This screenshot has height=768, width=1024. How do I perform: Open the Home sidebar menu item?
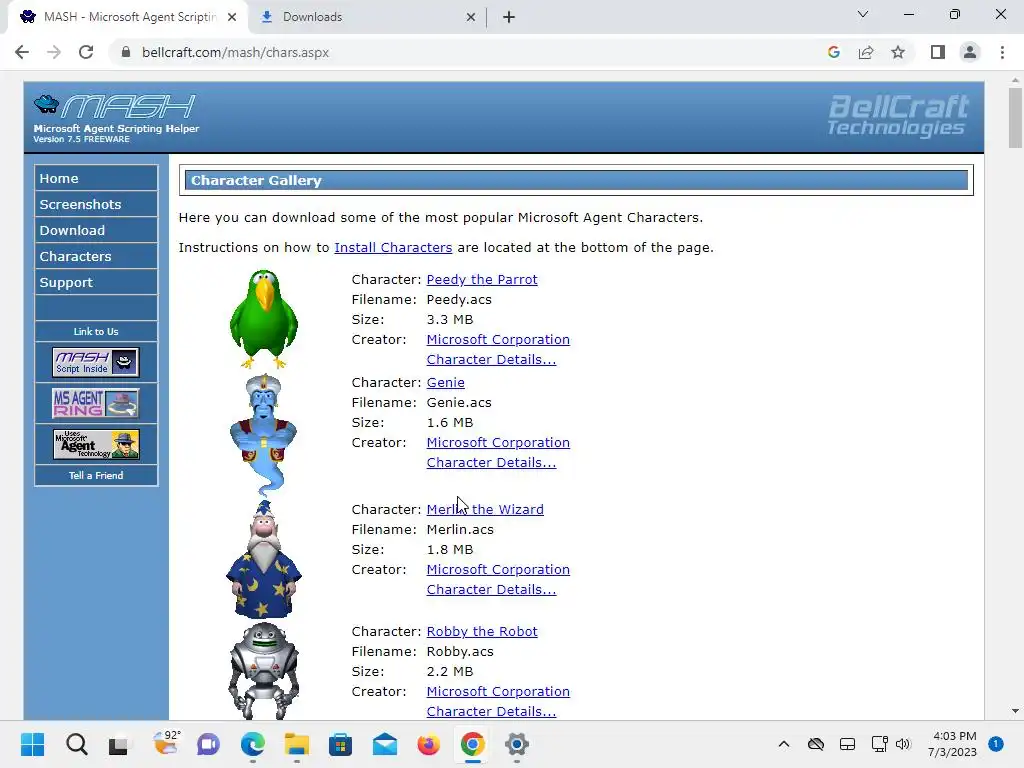pyautogui.click(x=96, y=178)
